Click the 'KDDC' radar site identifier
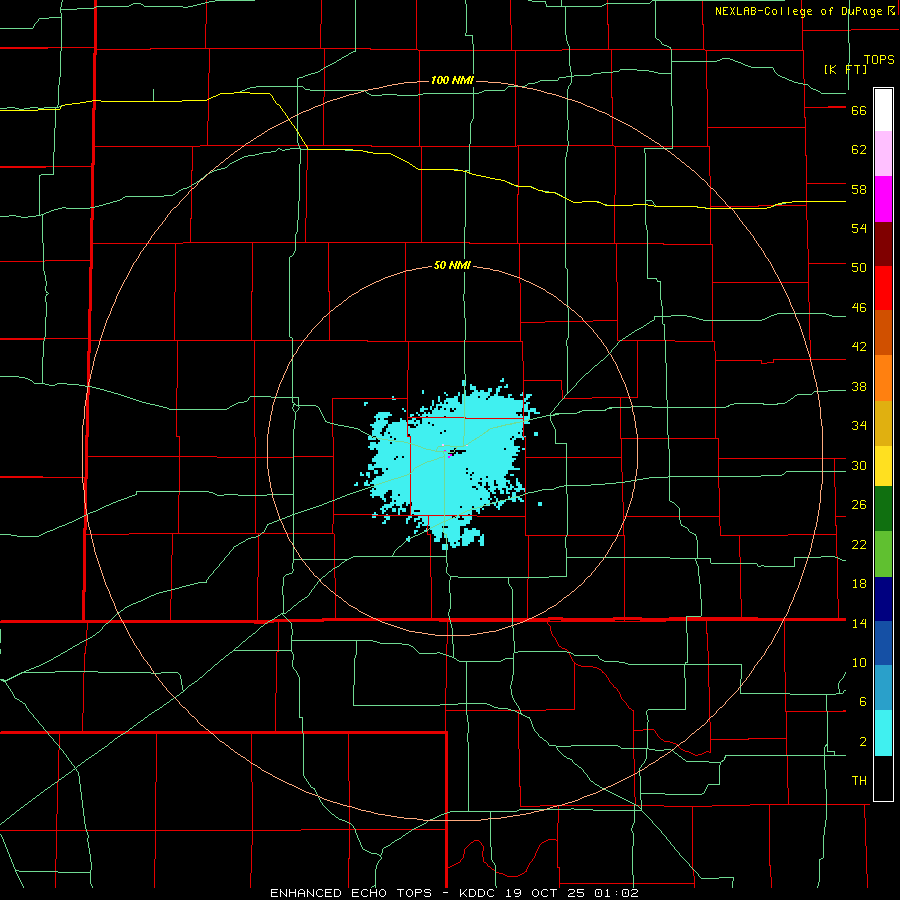900x900 pixels. pyautogui.click(x=479, y=893)
